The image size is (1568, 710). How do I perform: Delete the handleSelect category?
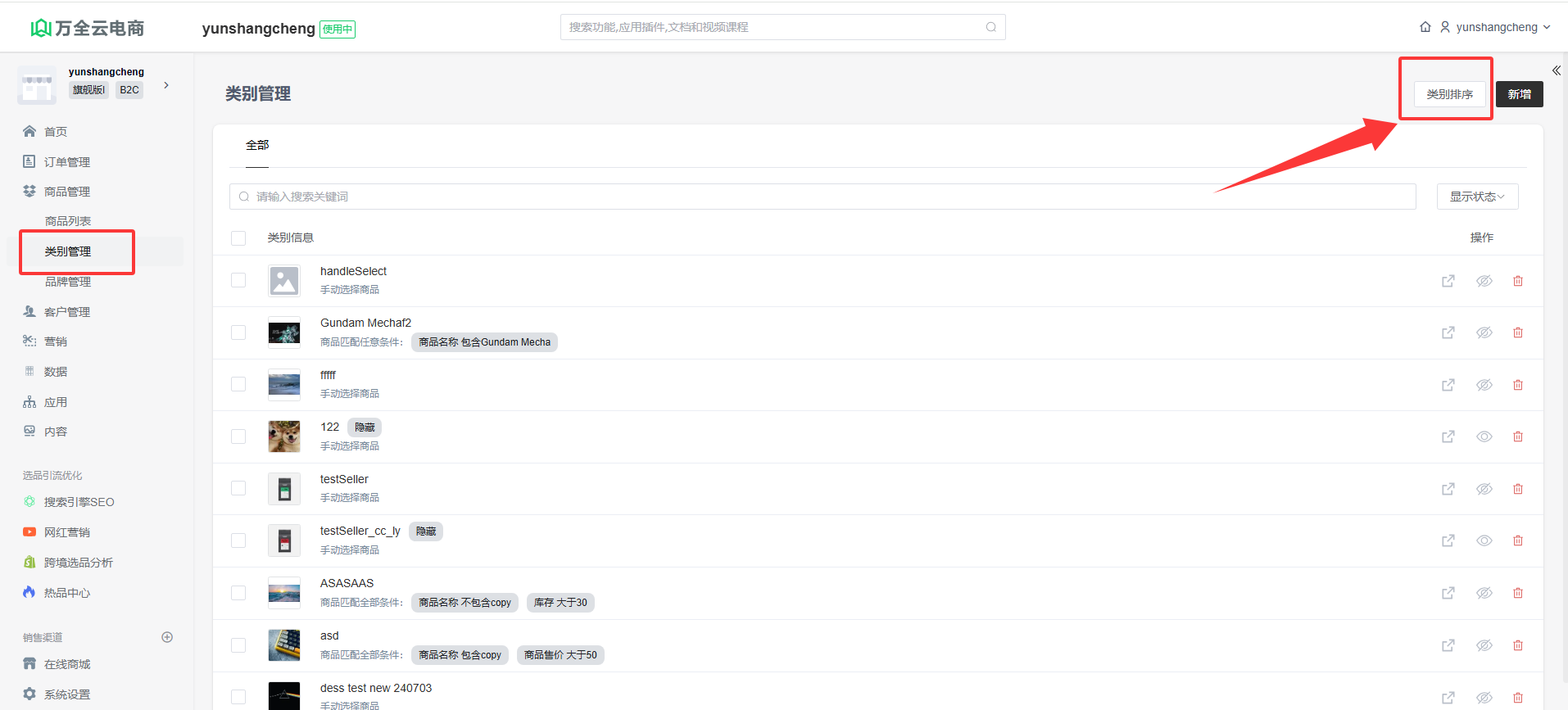point(1517,281)
